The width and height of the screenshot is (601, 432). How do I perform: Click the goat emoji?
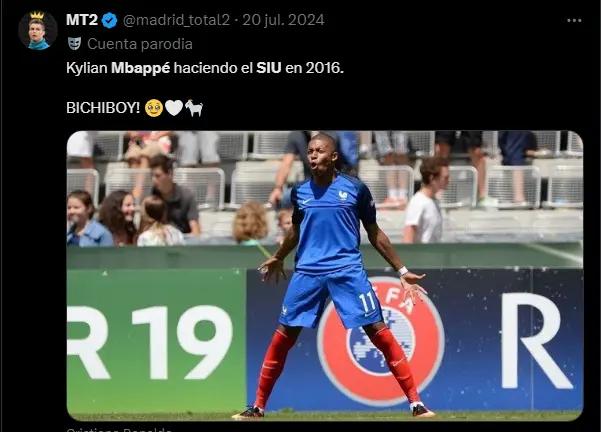pyautogui.click(x=194, y=108)
